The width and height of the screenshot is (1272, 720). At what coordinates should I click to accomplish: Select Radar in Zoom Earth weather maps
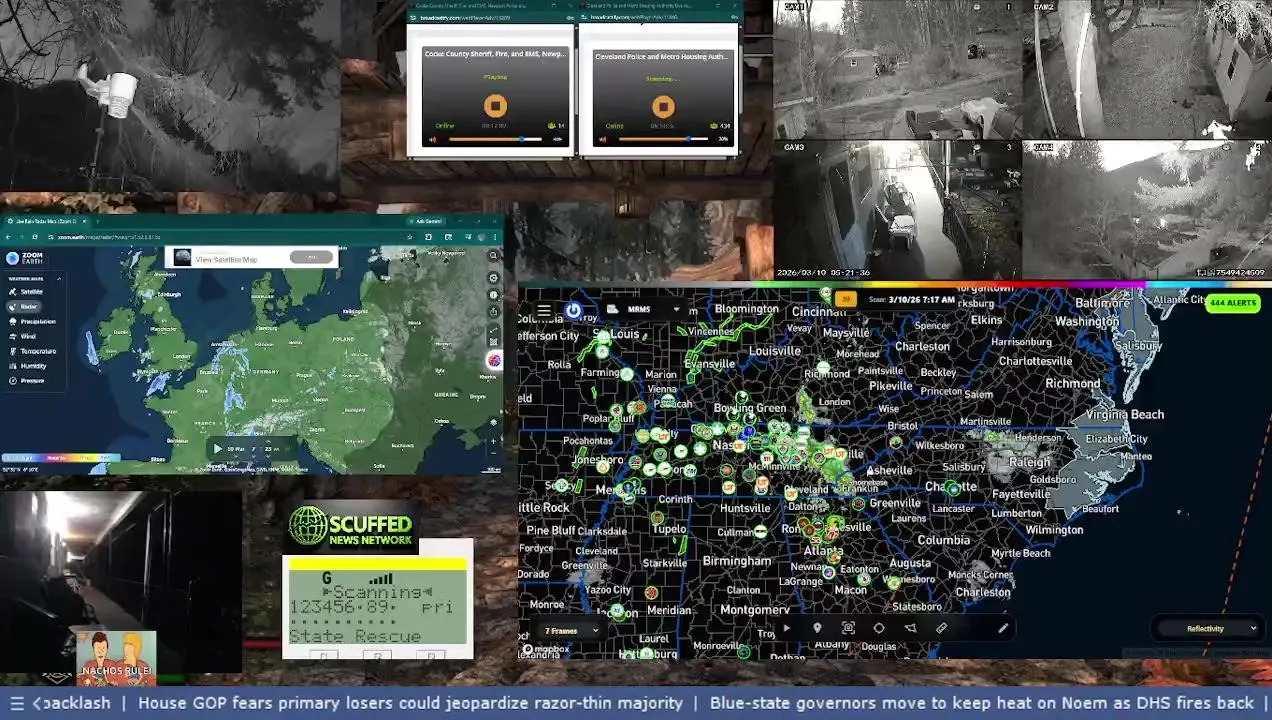[x=24, y=306]
